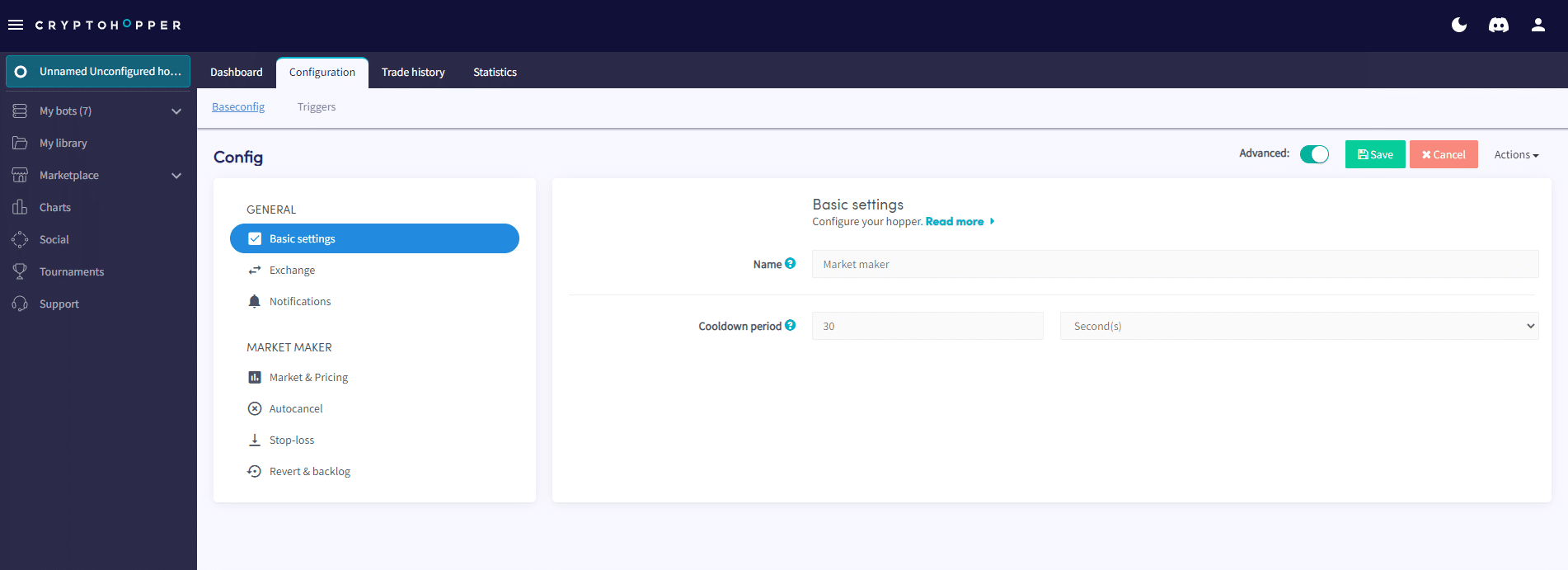Click the Stop-loss download arrow icon

(255, 440)
